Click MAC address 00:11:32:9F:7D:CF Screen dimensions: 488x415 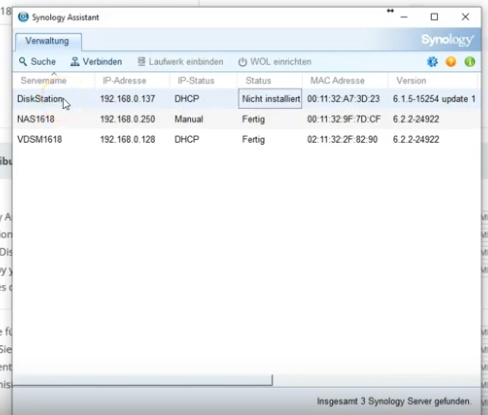click(344, 119)
